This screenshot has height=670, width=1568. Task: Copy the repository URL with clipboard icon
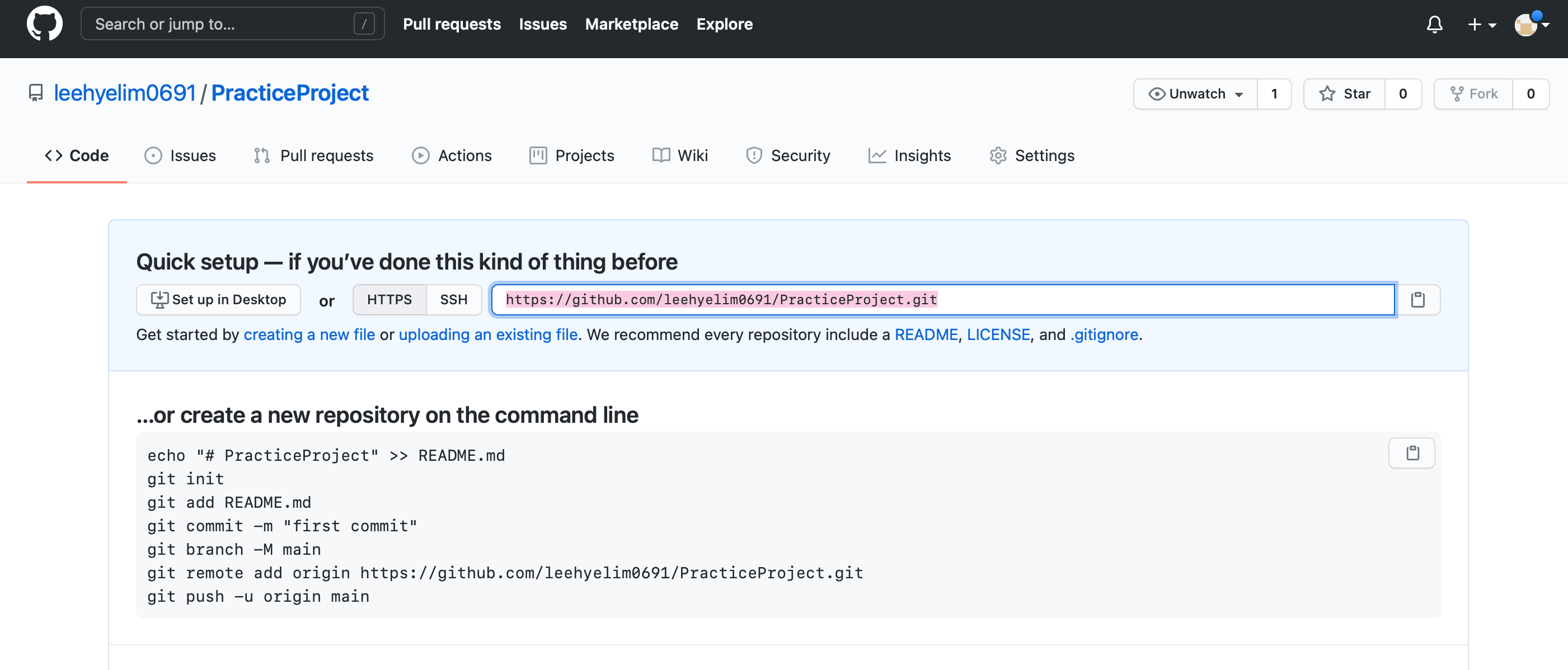pos(1417,299)
